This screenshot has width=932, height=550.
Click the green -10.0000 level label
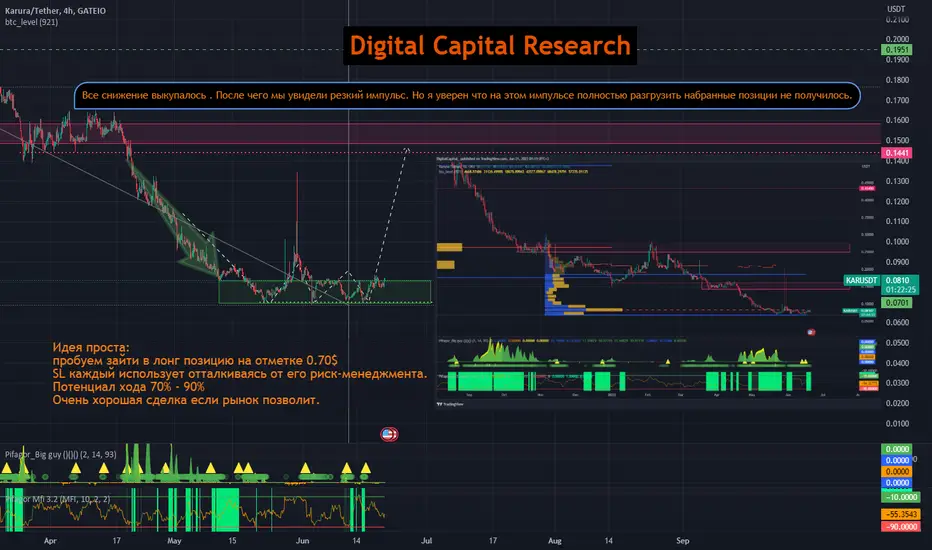point(900,497)
